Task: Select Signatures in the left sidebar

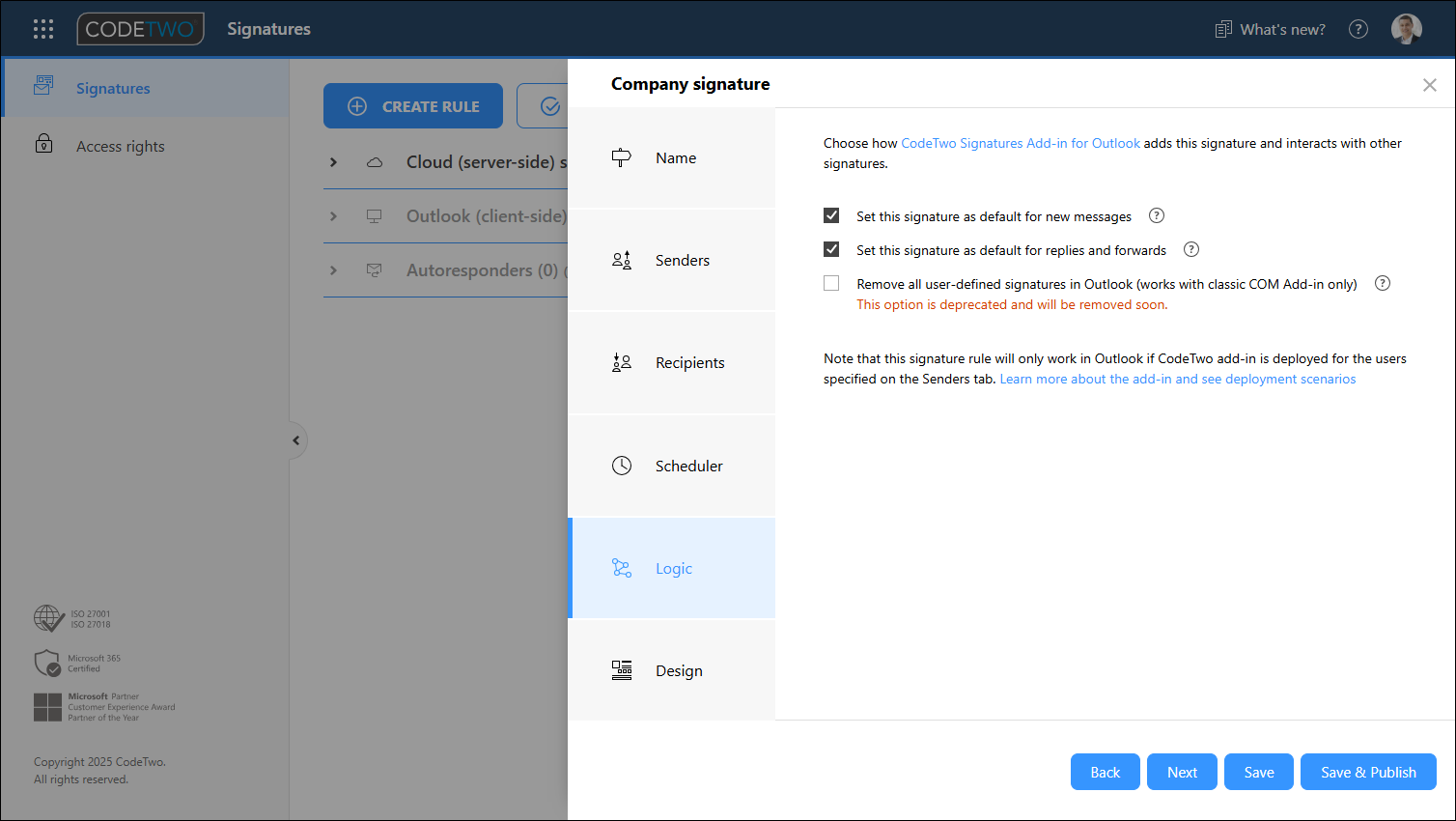Action: tap(145, 88)
